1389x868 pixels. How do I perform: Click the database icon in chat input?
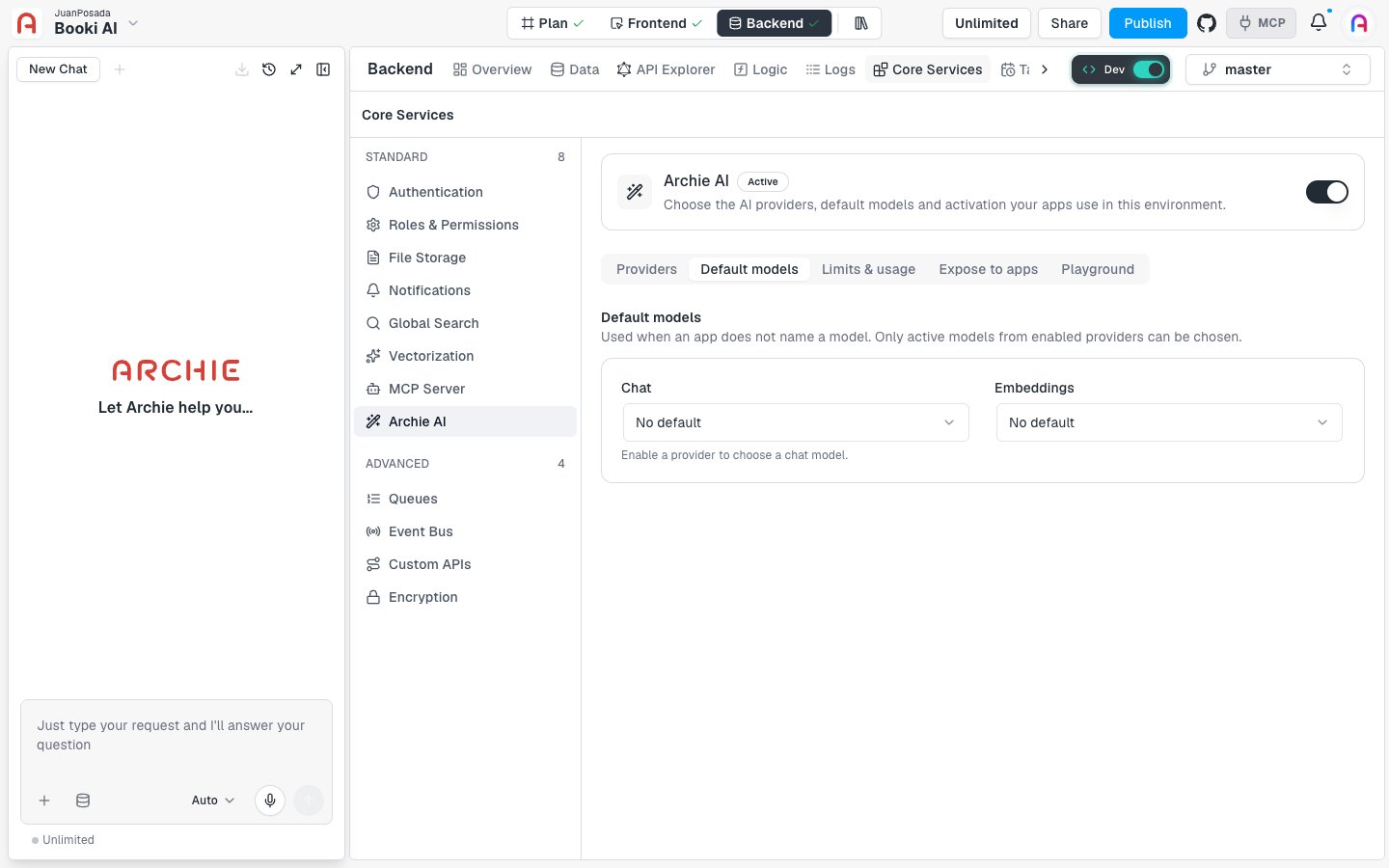click(83, 800)
